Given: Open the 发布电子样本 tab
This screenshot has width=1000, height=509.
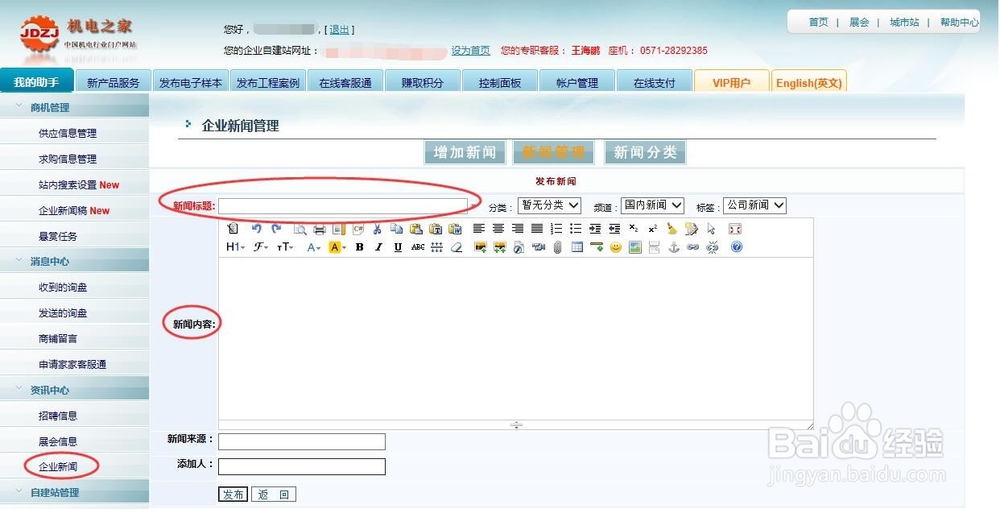Looking at the screenshot, I should coord(191,82).
